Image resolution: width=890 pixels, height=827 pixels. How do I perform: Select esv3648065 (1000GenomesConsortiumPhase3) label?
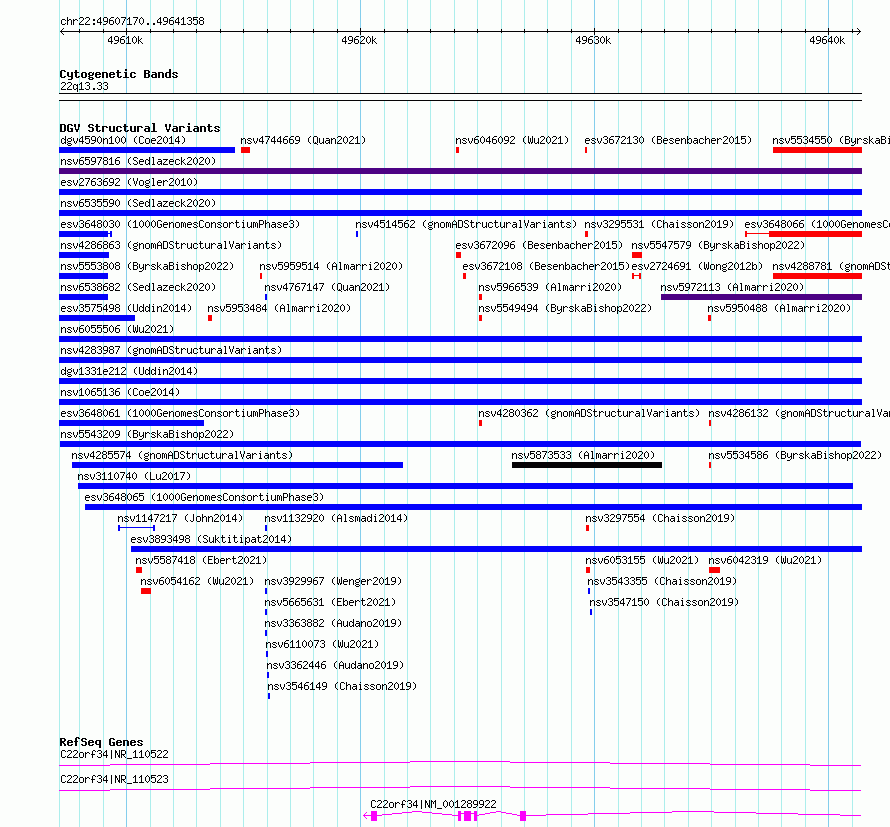pyautogui.click(x=204, y=497)
